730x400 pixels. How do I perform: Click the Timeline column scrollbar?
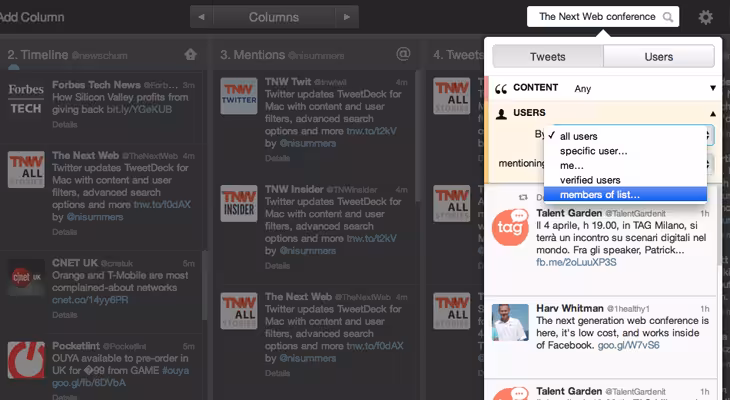[x=205, y=285]
